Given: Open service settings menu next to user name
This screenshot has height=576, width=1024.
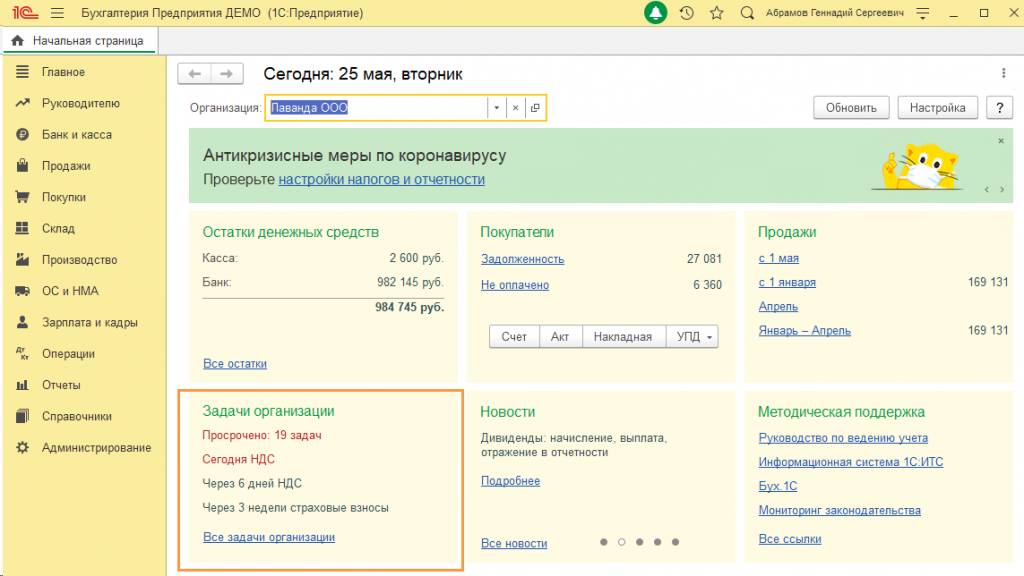Looking at the screenshot, I should [x=923, y=12].
